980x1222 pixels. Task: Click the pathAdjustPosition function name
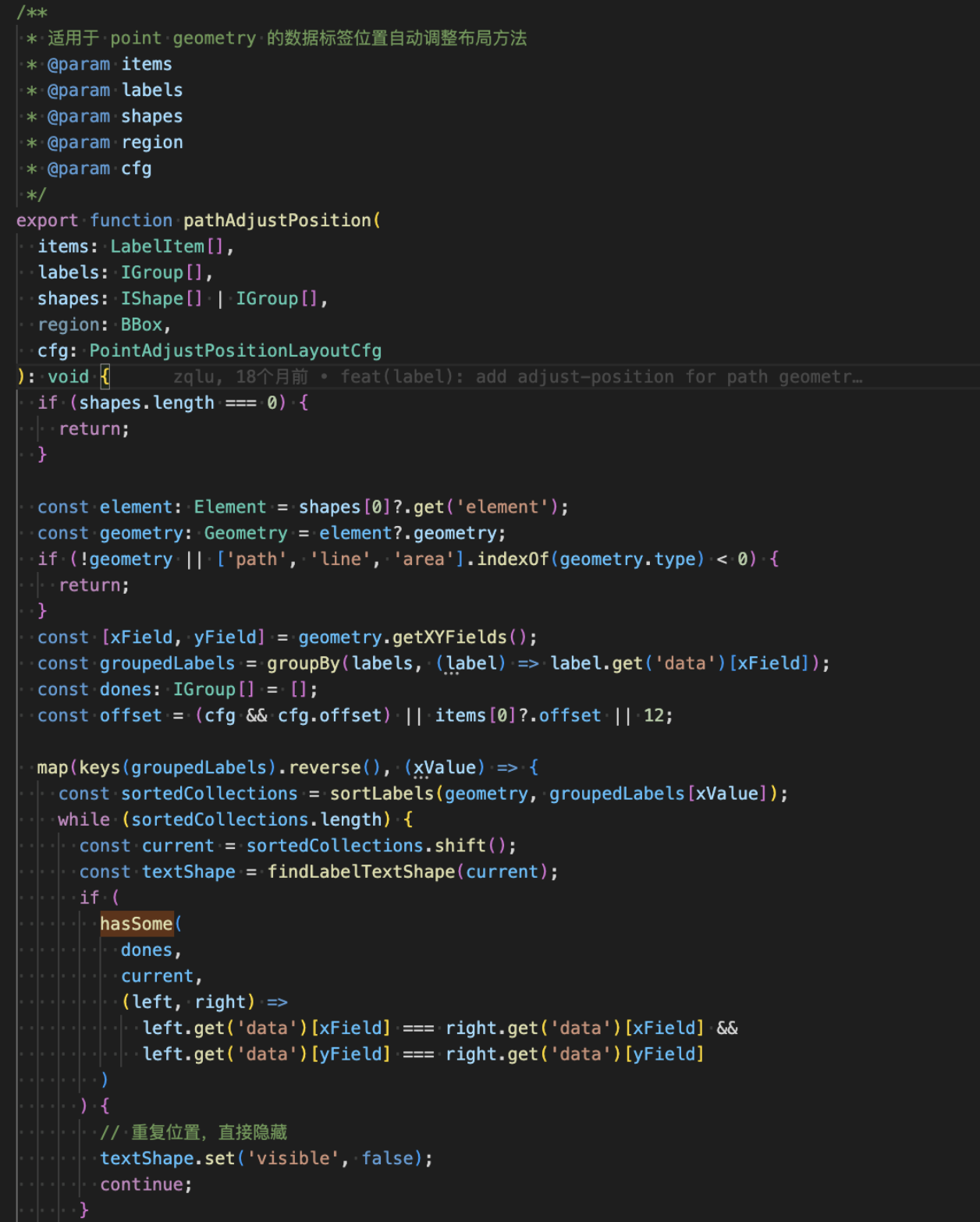tap(278, 220)
